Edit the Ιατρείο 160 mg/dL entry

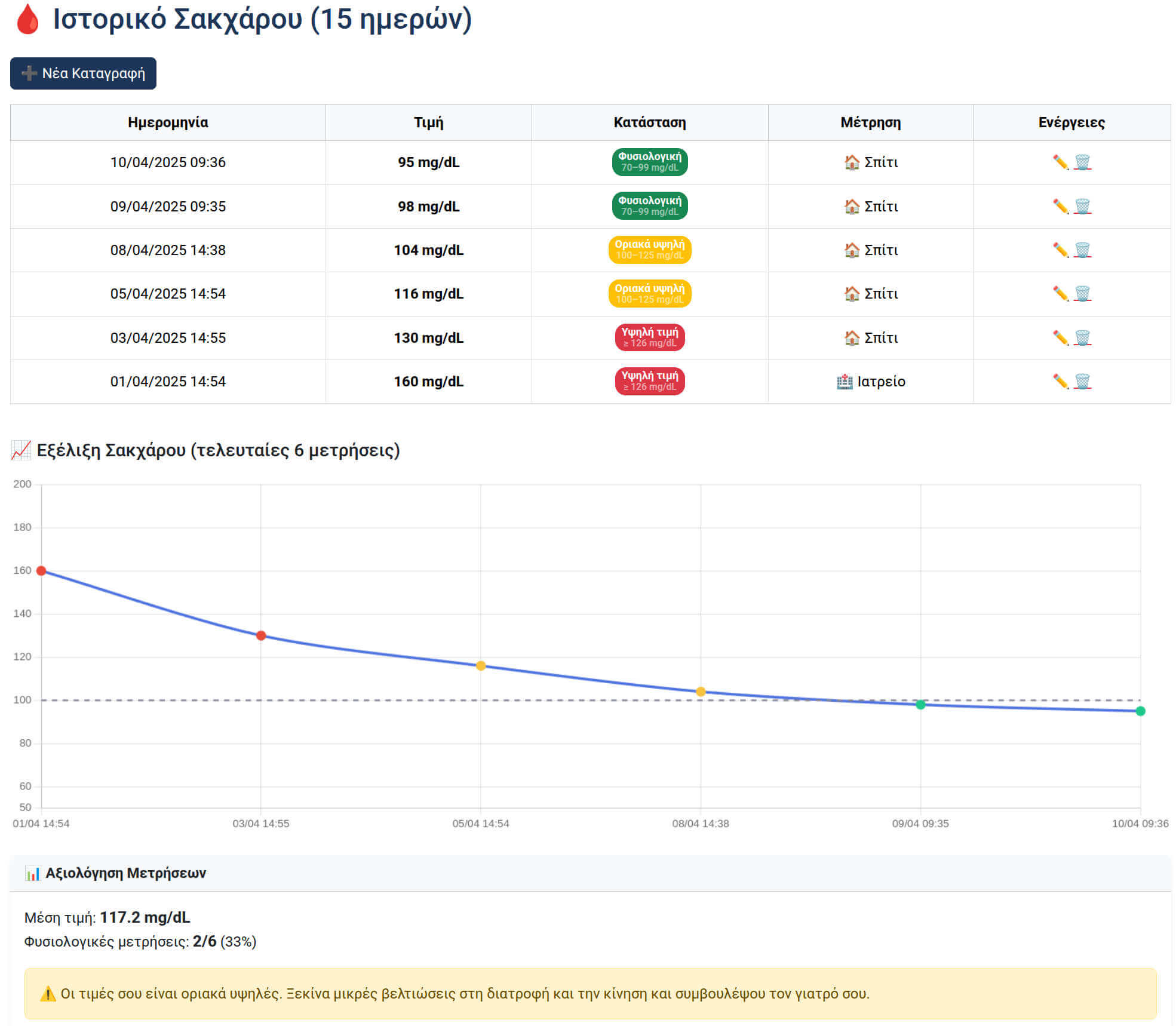[1060, 382]
